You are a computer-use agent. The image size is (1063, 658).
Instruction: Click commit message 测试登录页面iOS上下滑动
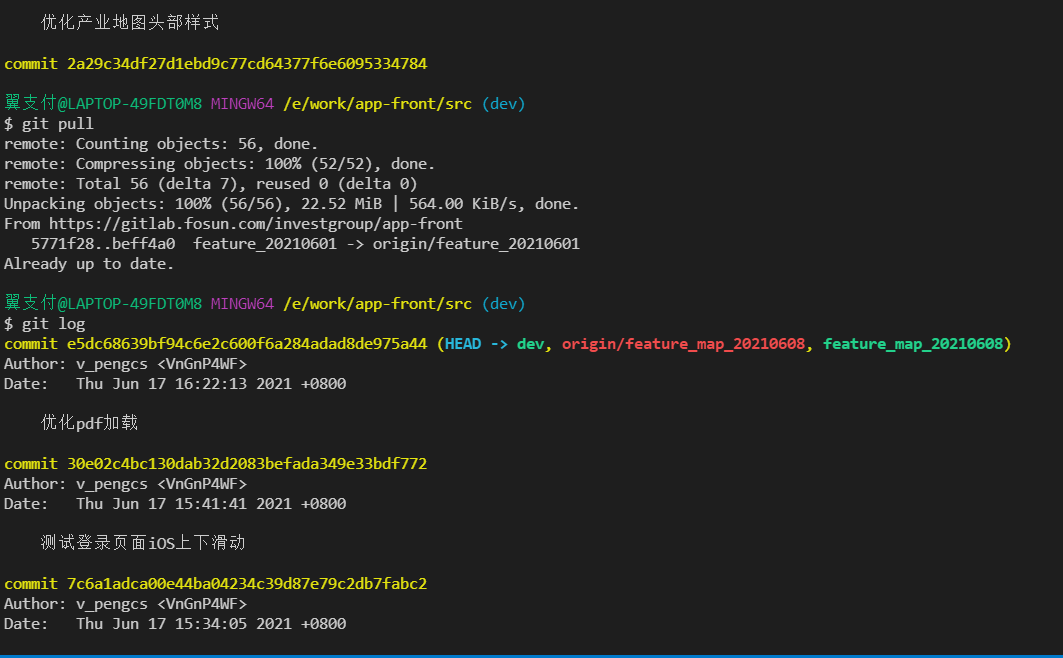tap(142, 543)
